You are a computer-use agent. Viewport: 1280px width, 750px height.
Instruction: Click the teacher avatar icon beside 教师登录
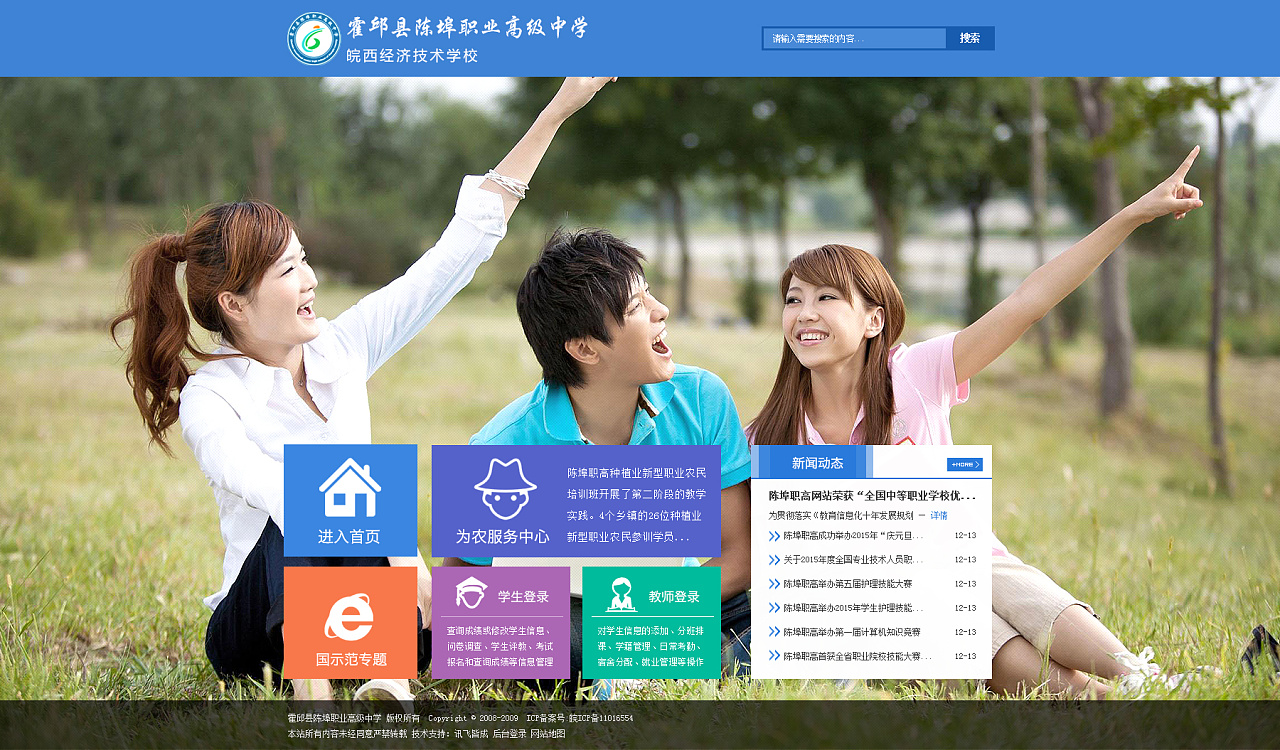pyautogui.click(x=621, y=594)
